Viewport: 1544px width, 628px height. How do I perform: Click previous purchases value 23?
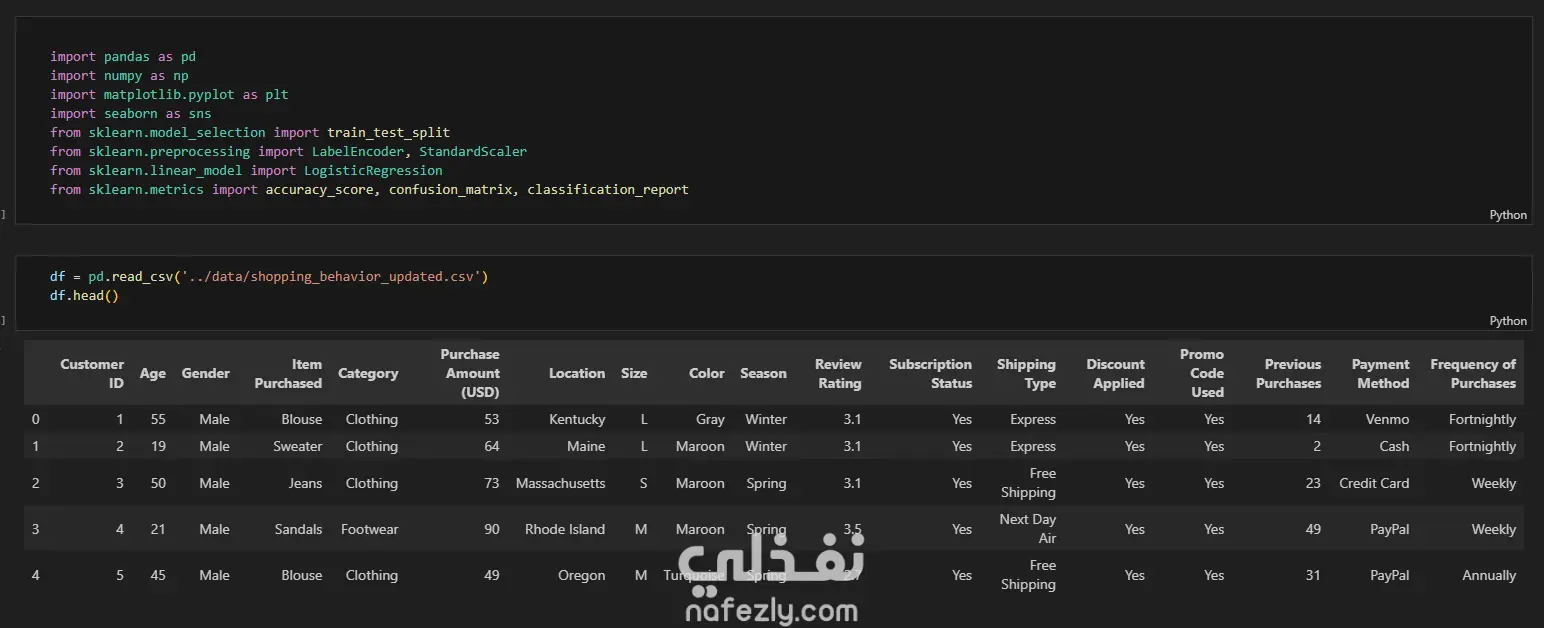tap(1313, 483)
